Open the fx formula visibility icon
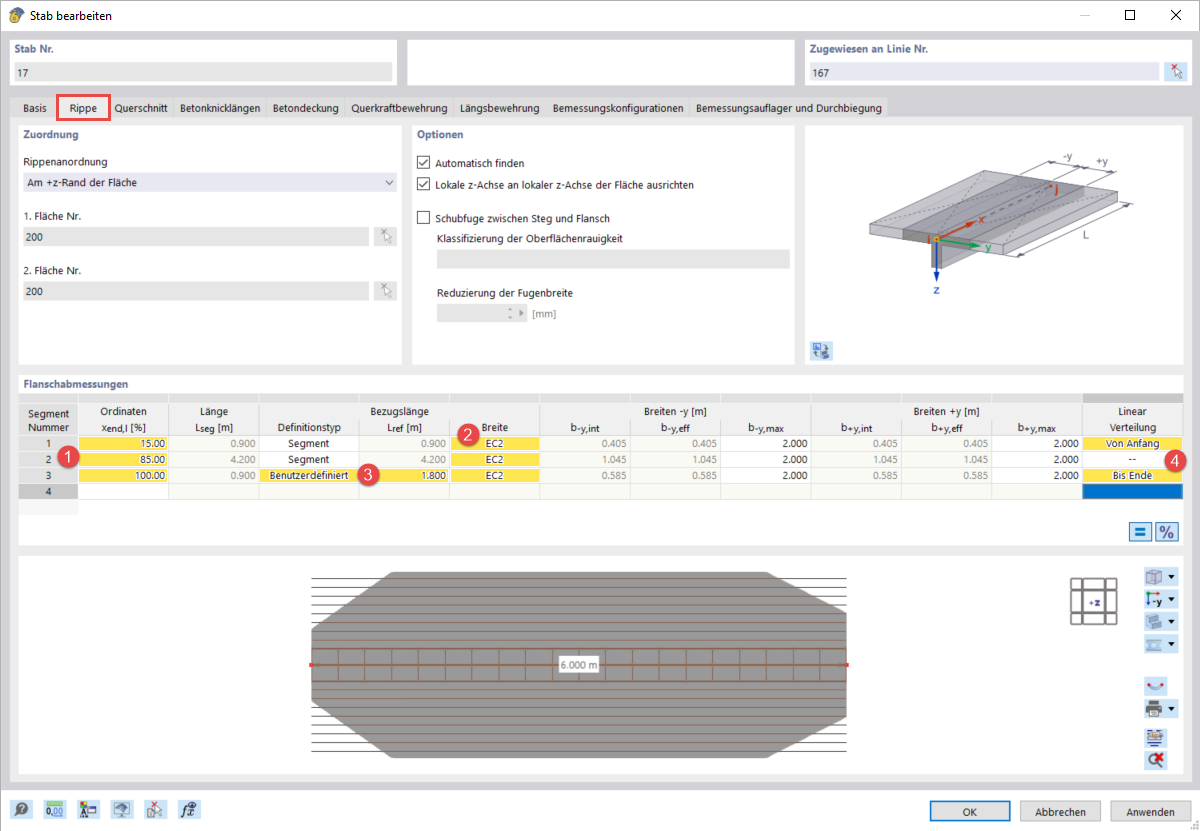 coord(189,810)
